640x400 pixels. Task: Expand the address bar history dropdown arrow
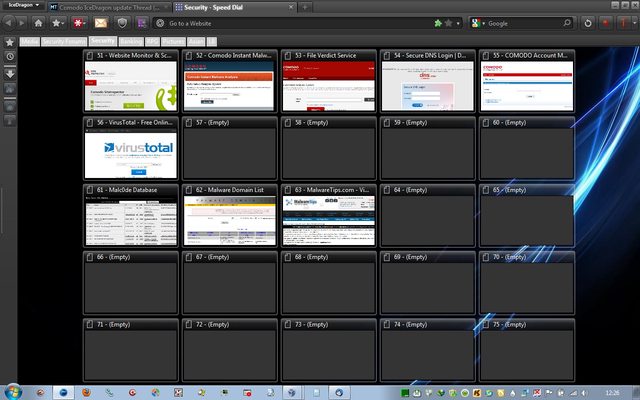tap(458, 23)
